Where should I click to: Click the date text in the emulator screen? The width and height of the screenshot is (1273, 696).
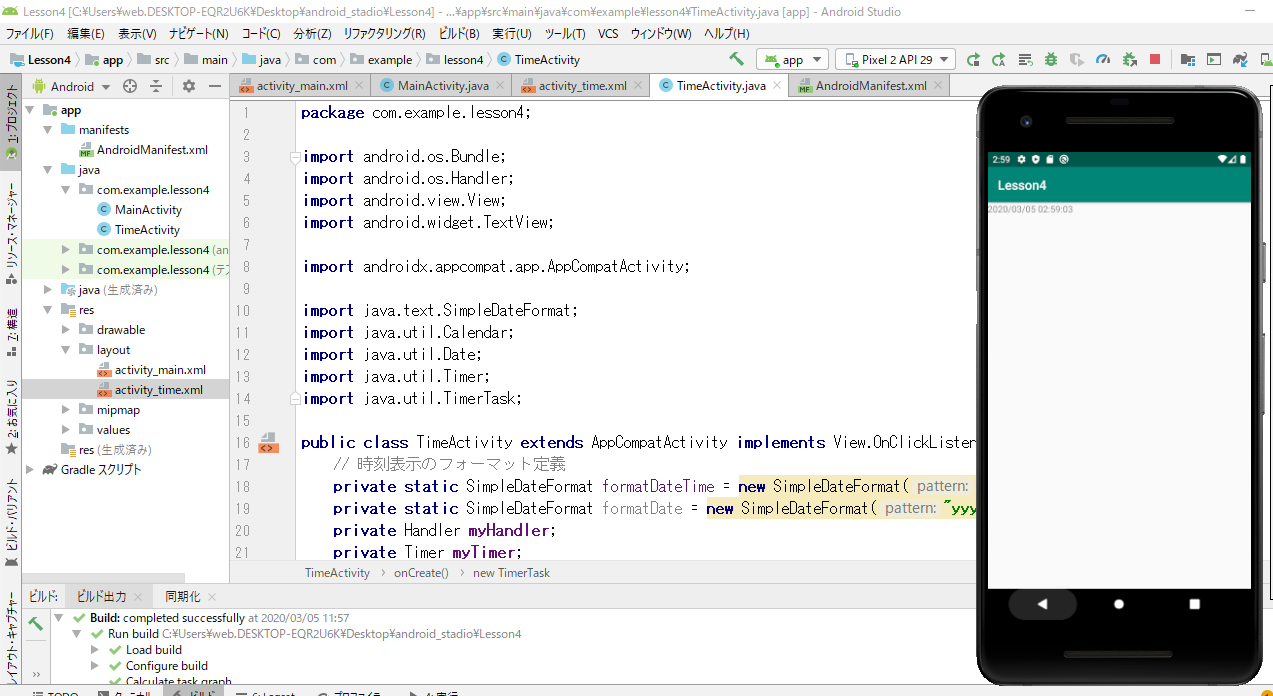coord(1030,210)
